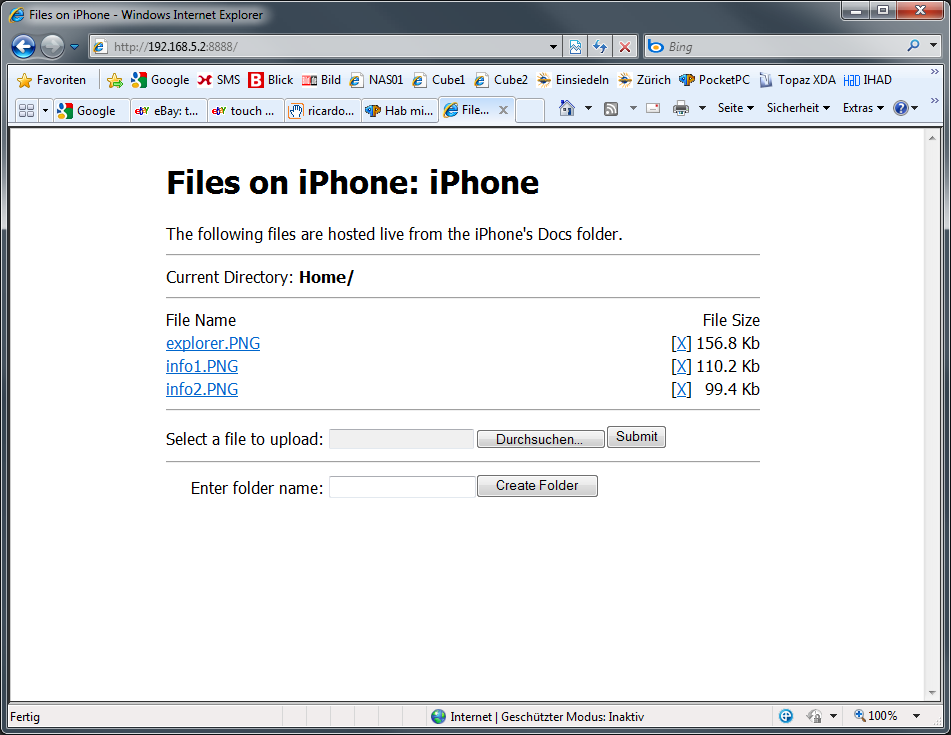Switch to the 'touch ...' tab

tap(246, 111)
